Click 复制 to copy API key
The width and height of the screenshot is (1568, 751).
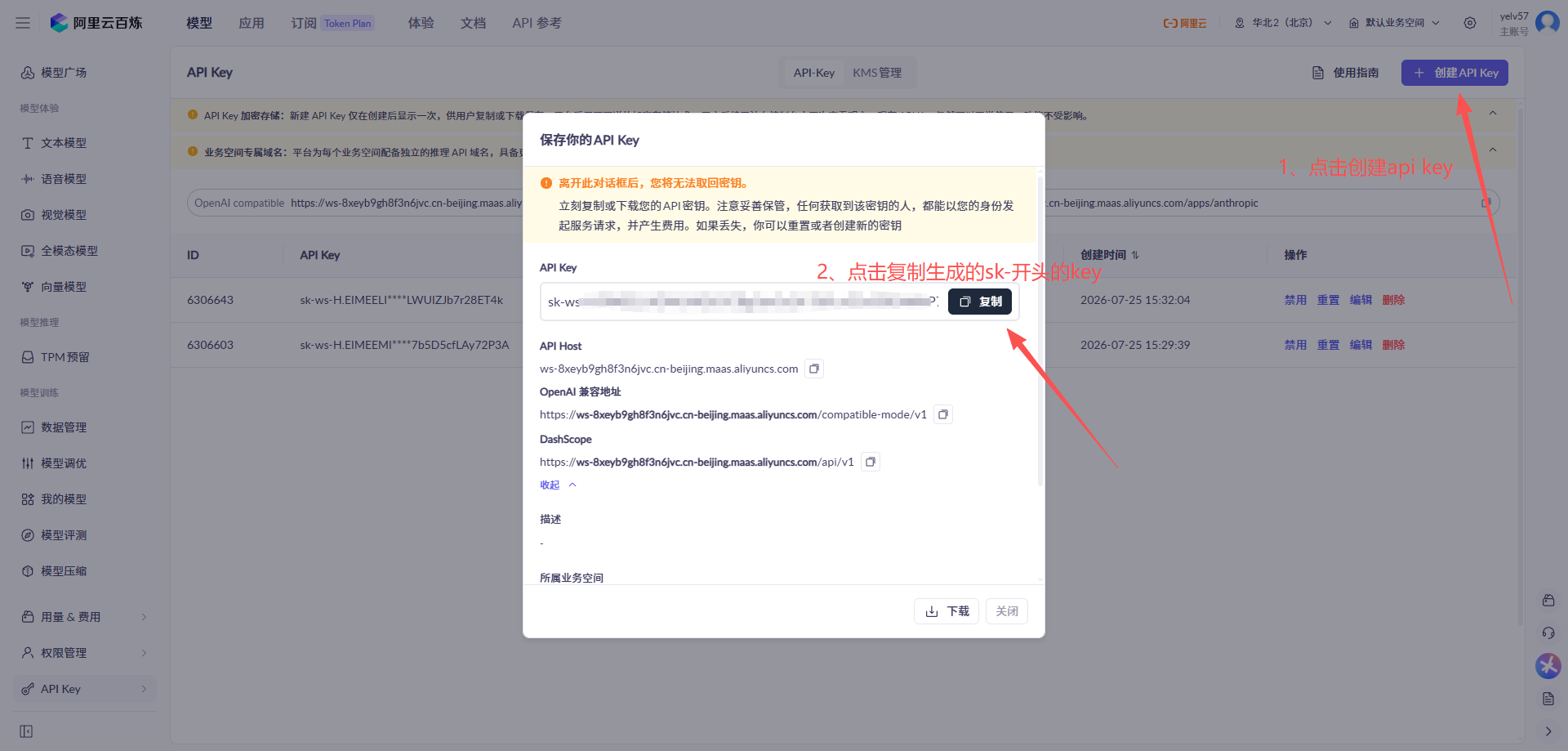click(980, 302)
